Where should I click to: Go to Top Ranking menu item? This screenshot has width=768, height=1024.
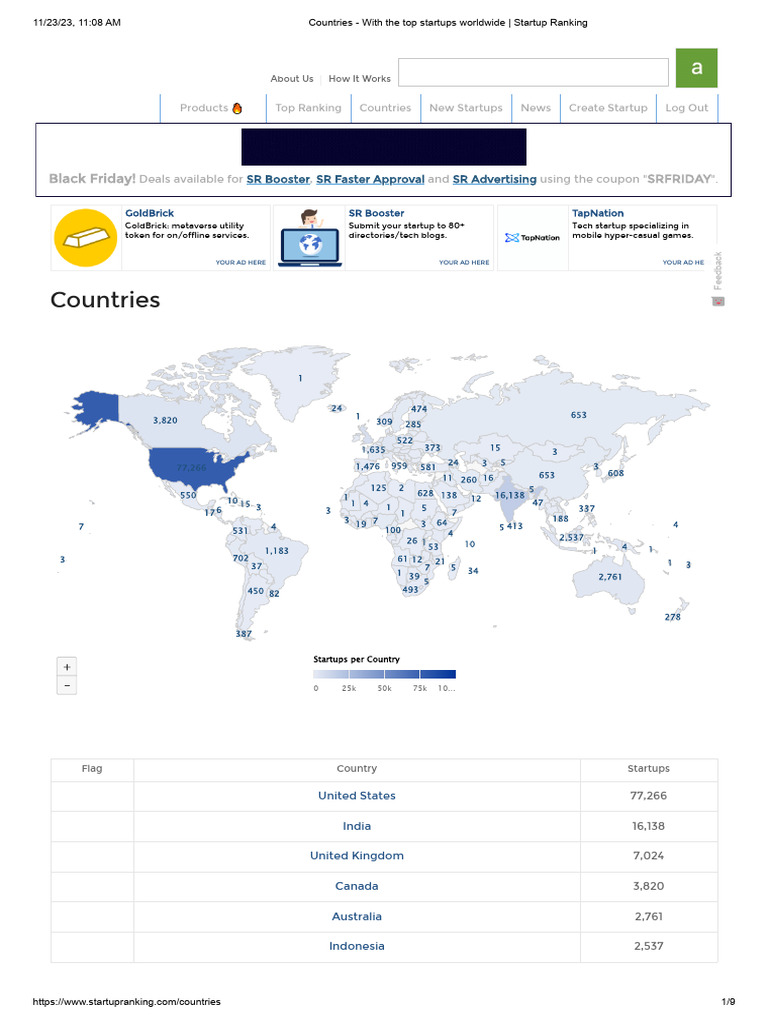[x=308, y=108]
